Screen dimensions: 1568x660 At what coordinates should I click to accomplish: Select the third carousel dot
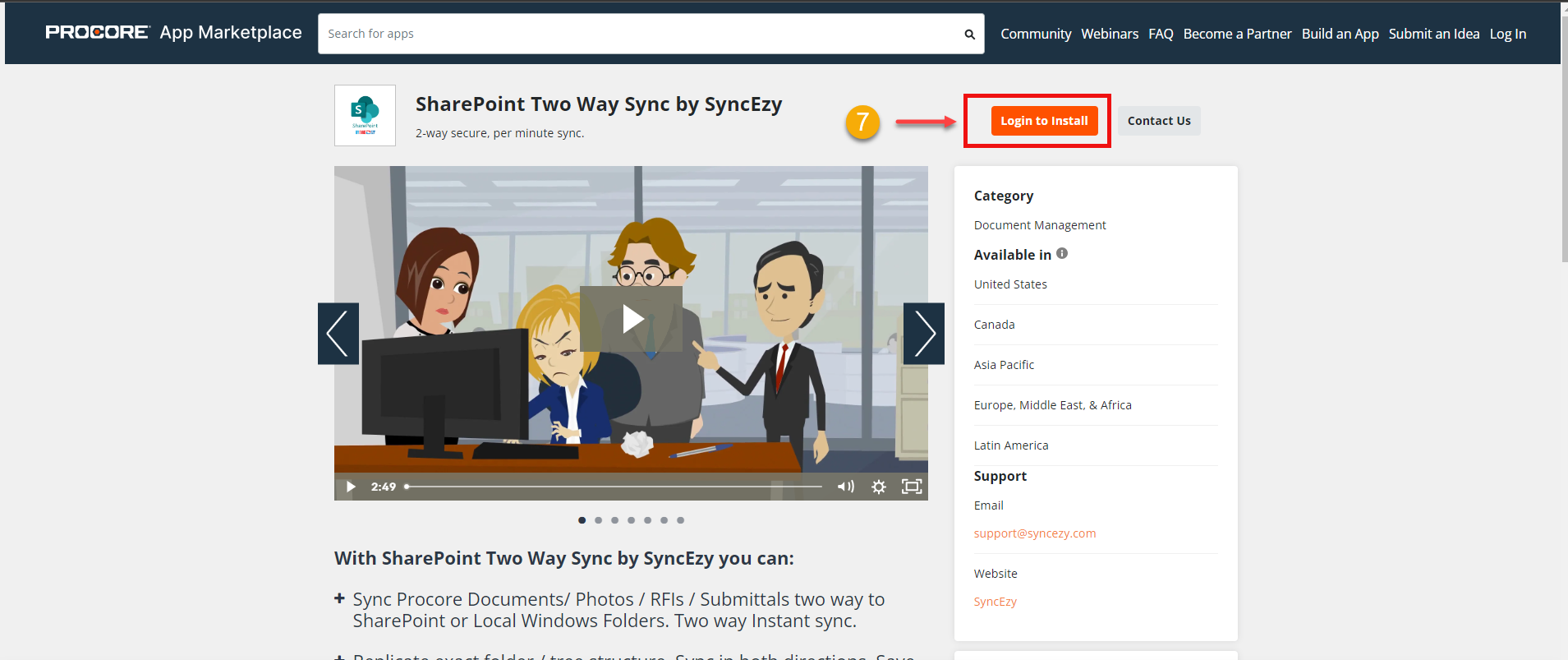tap(615, 520)
